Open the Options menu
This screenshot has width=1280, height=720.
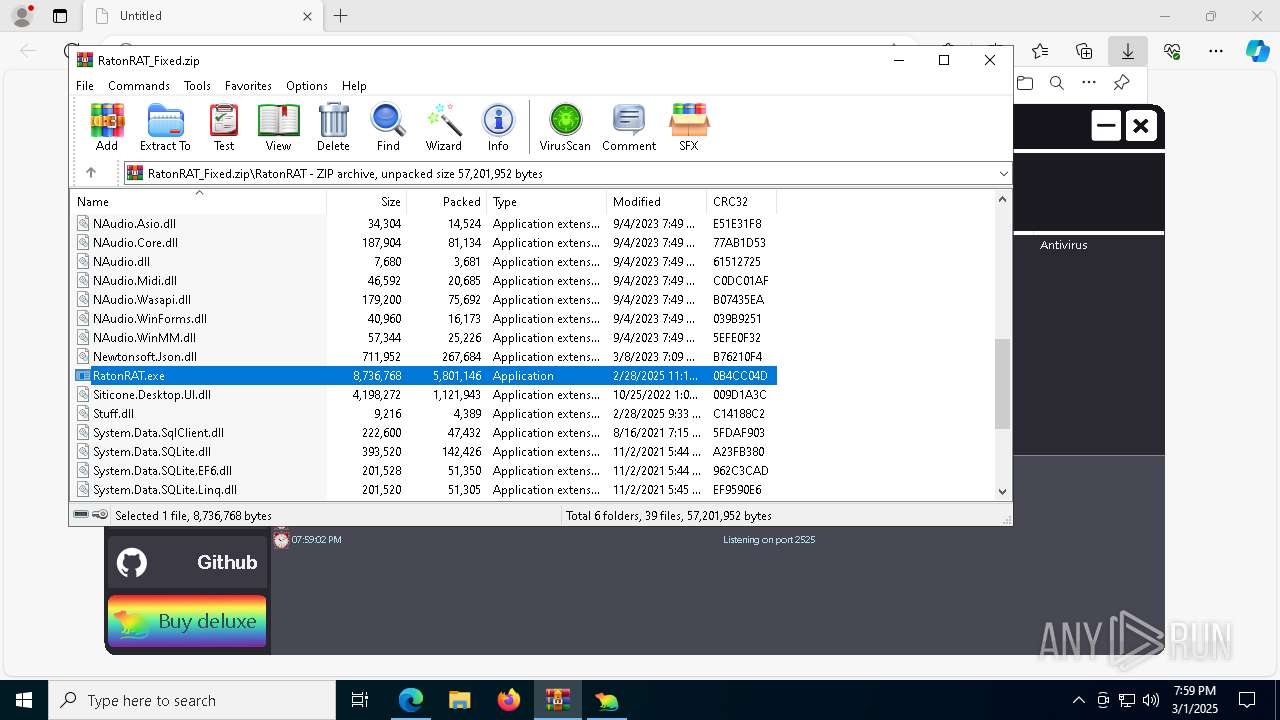(x=307, y=86)
